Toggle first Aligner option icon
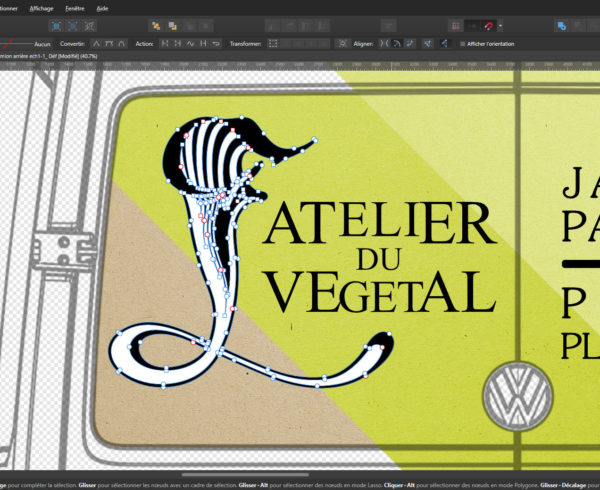The height and width of the screenshot is (490, 600). coord(384,44)
